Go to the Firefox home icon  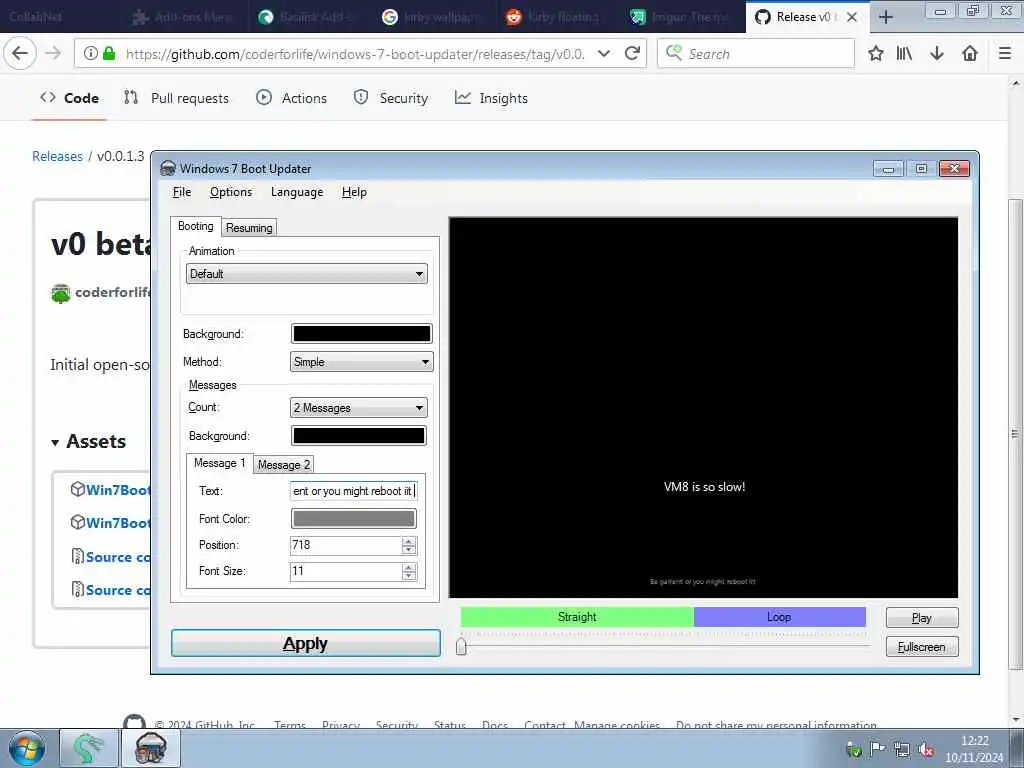970,54
